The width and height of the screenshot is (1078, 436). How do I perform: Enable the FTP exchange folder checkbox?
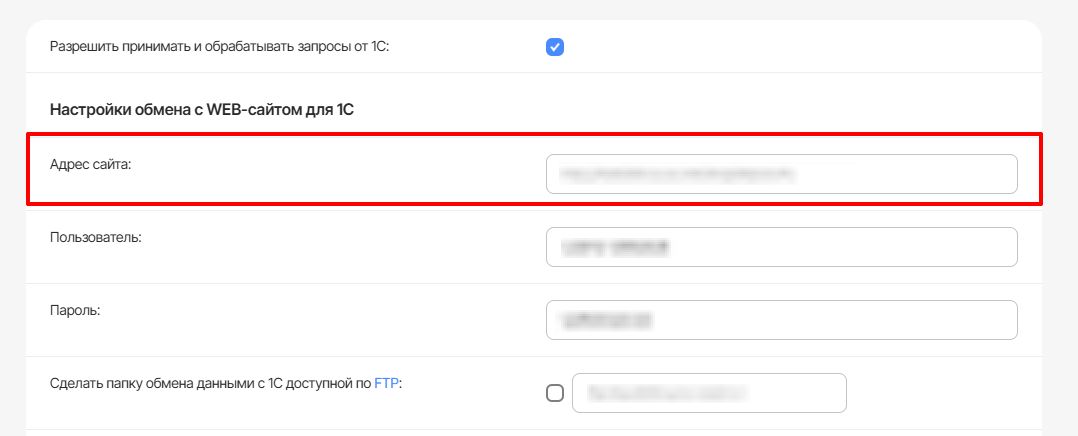[x=555, y=393]
